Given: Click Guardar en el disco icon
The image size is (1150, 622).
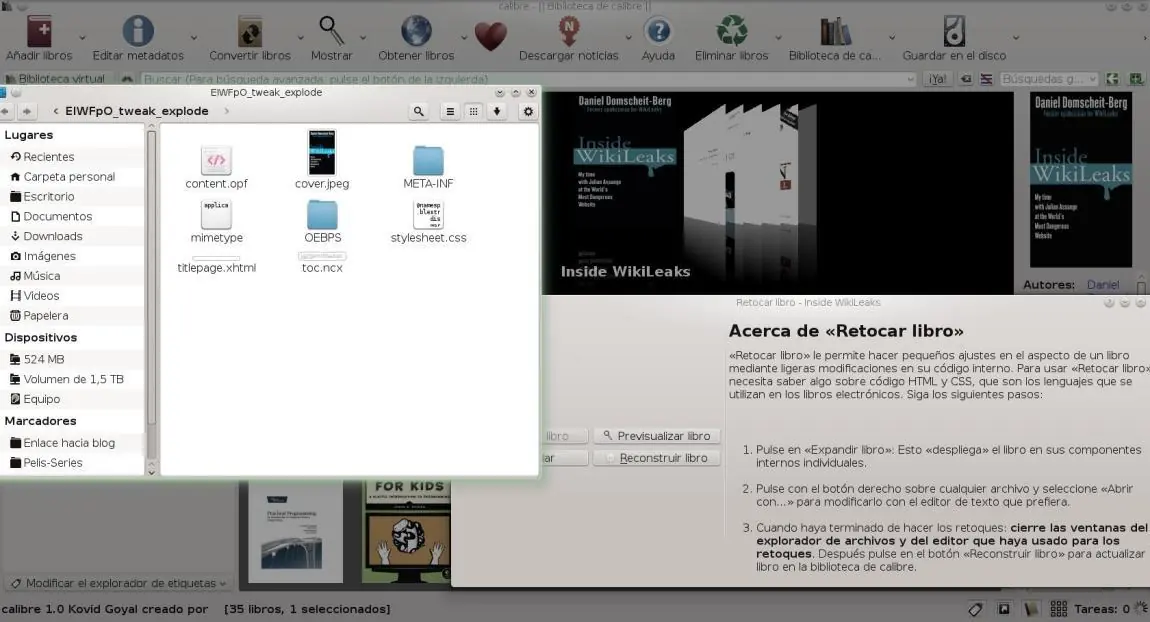Looking at the screenshot, I should [954, 32].
